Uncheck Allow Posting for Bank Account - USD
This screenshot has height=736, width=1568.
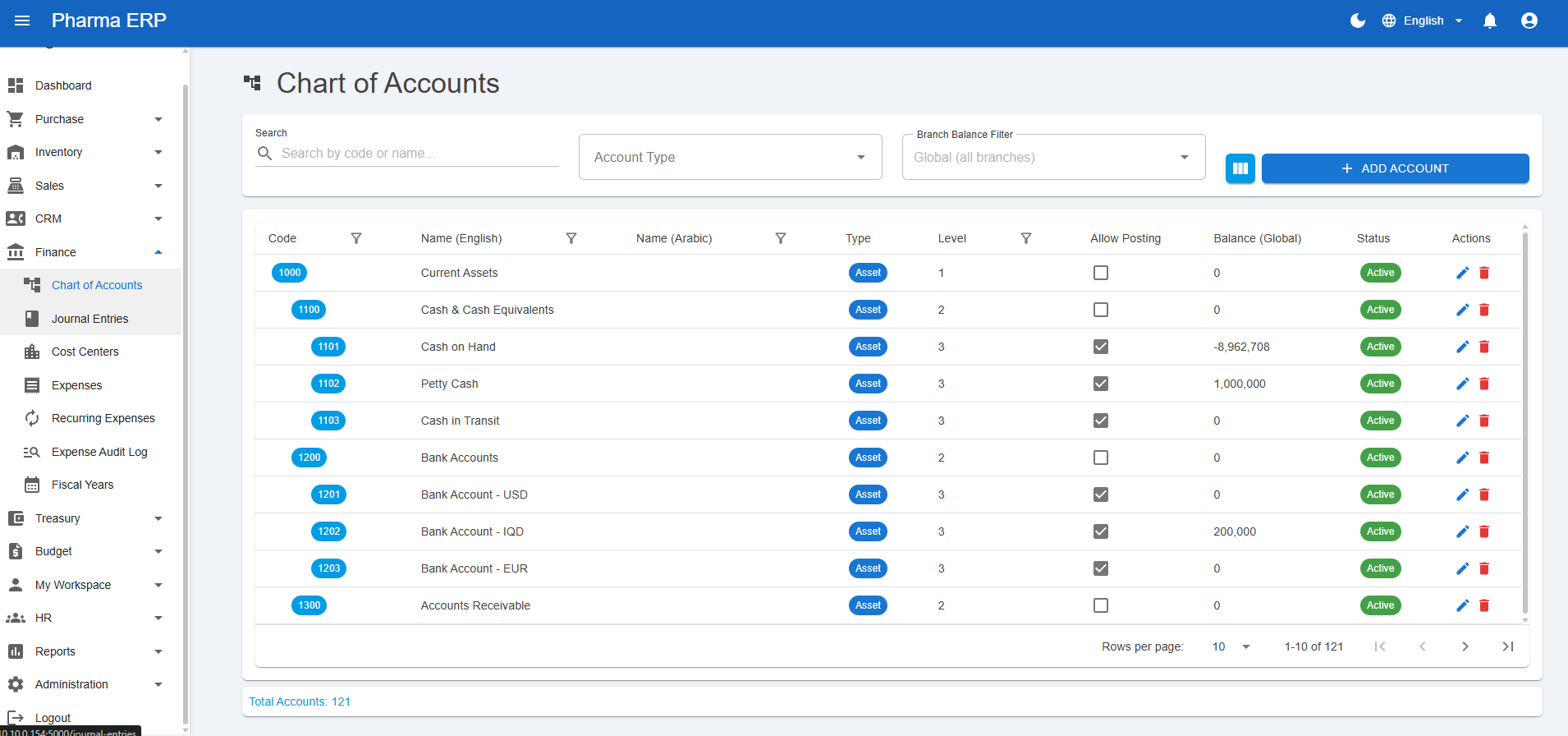[x=1101, y=494]
